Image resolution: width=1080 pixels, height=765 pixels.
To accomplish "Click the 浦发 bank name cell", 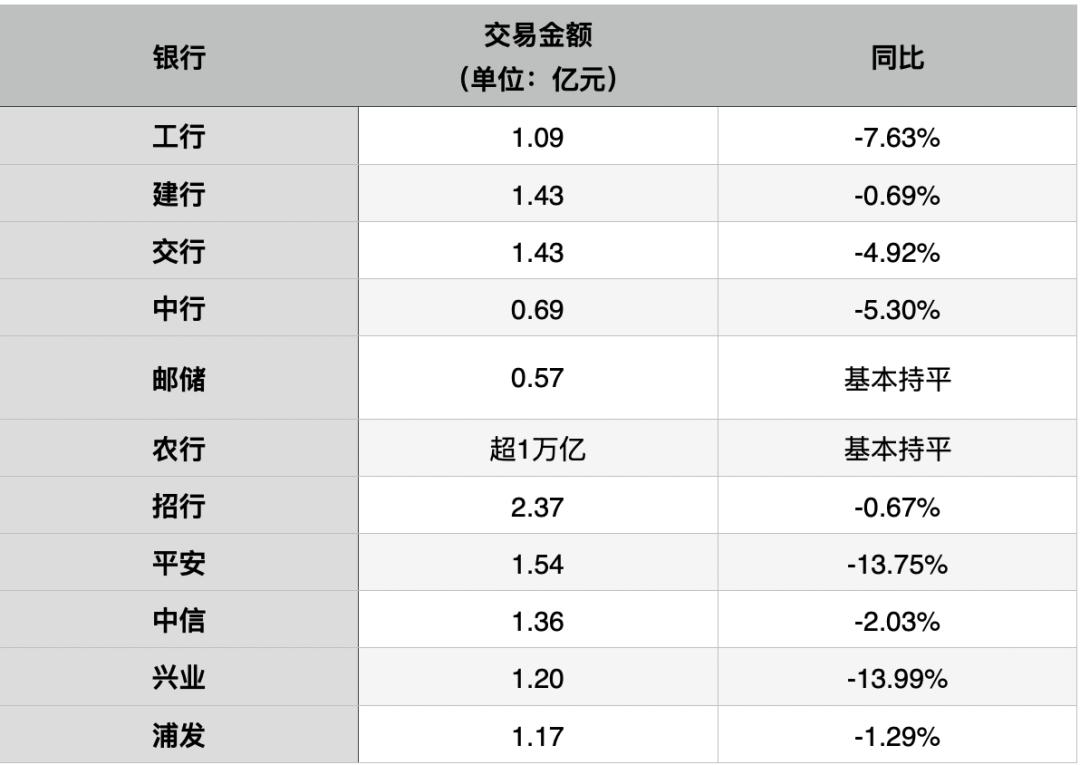I will 178,737.
